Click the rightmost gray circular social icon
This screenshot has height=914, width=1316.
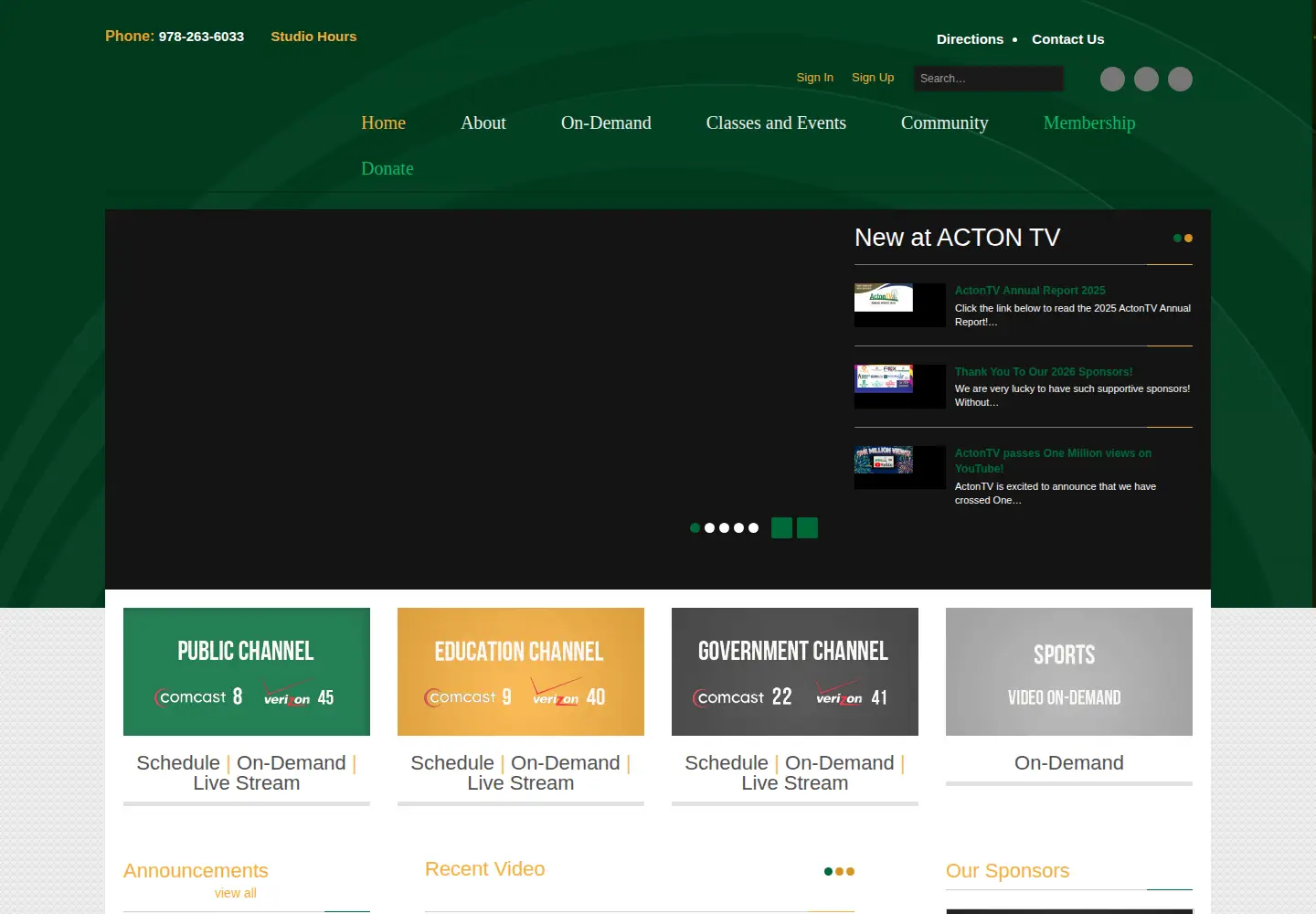click(x=1180, y=80)
